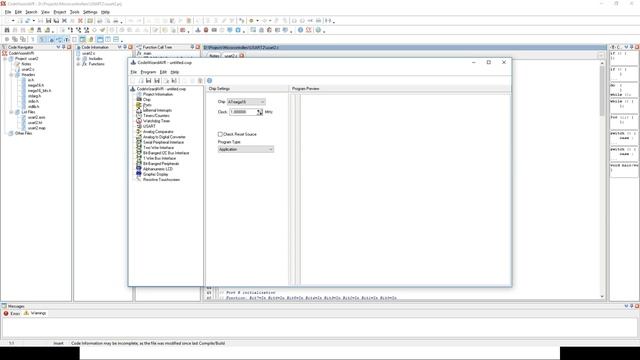Select Other Files in Code Navigator

(x=23, y=133)
